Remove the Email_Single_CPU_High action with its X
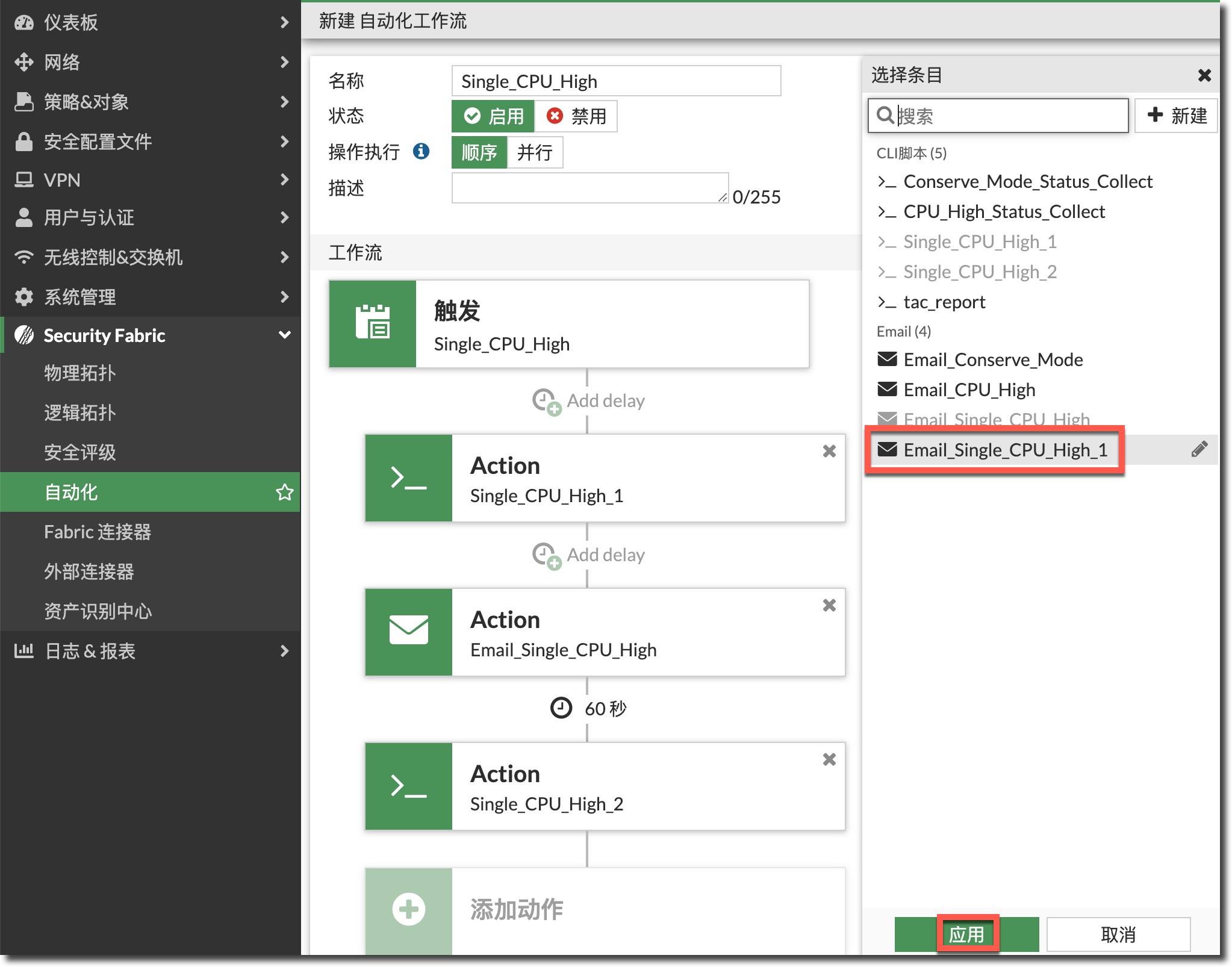The width and height of the screenshot is (1232, 967). click(x=829, y=605)
